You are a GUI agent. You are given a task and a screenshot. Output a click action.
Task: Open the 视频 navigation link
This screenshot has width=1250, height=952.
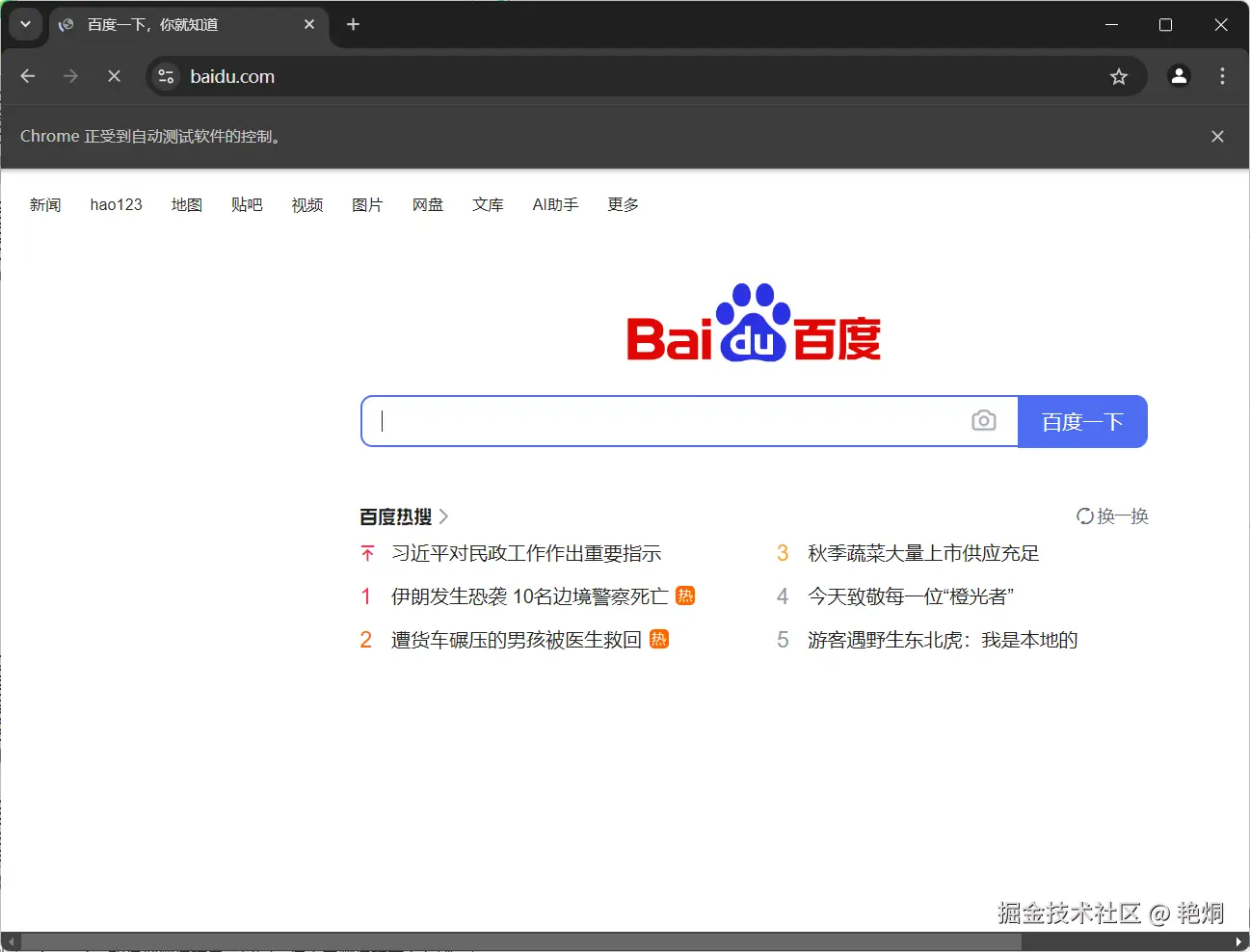point(307,204)
